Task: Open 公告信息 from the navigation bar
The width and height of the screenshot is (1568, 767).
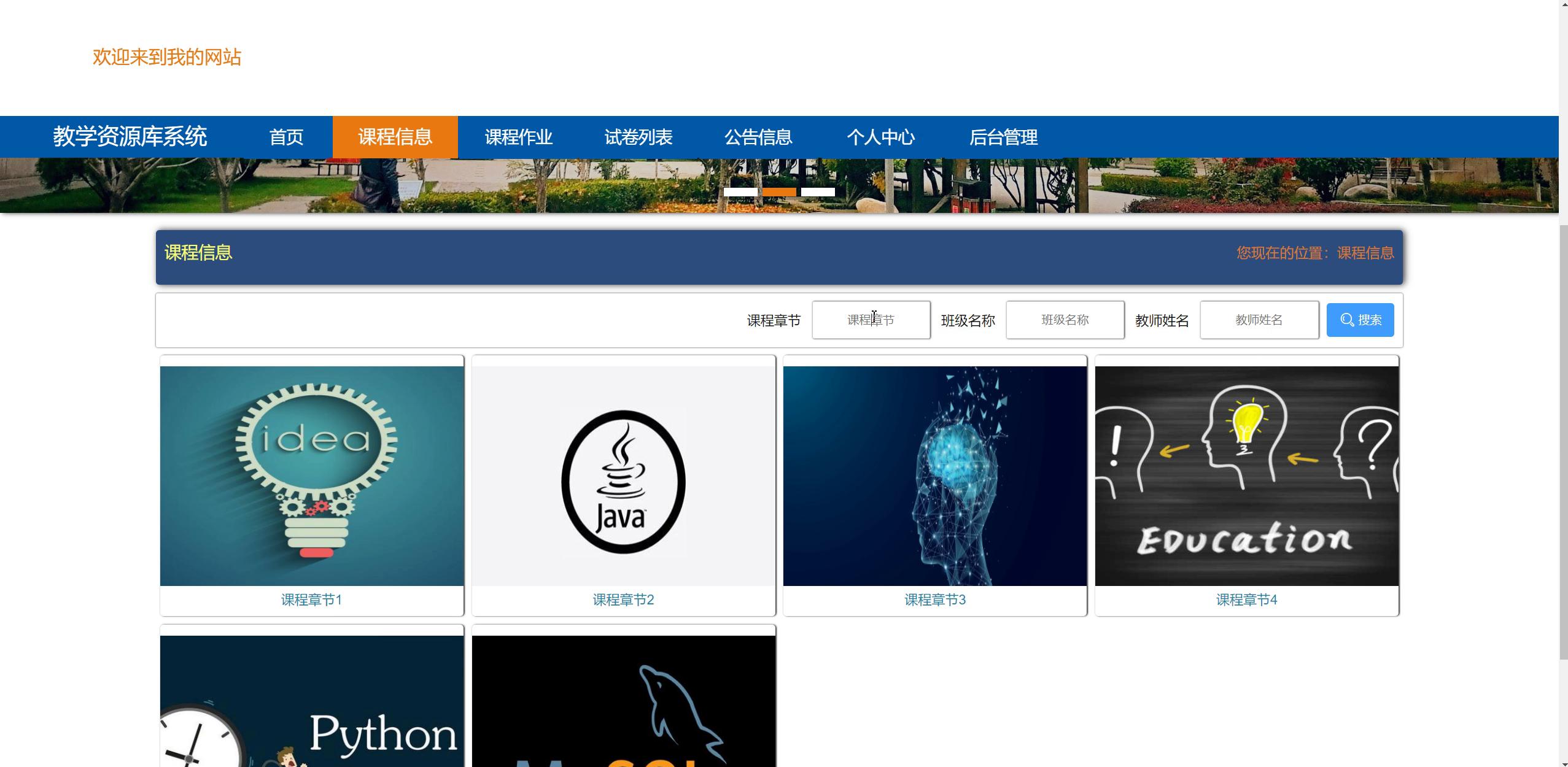Action: [758, 137]
